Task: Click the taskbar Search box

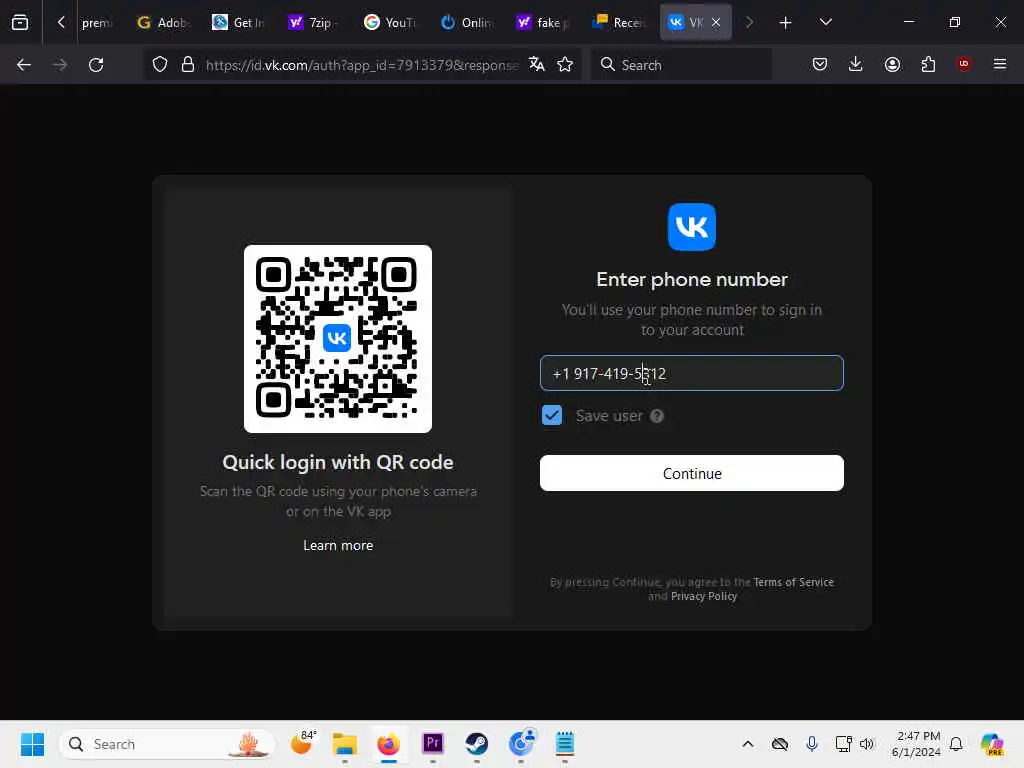Action: click(x=167, y=744)
